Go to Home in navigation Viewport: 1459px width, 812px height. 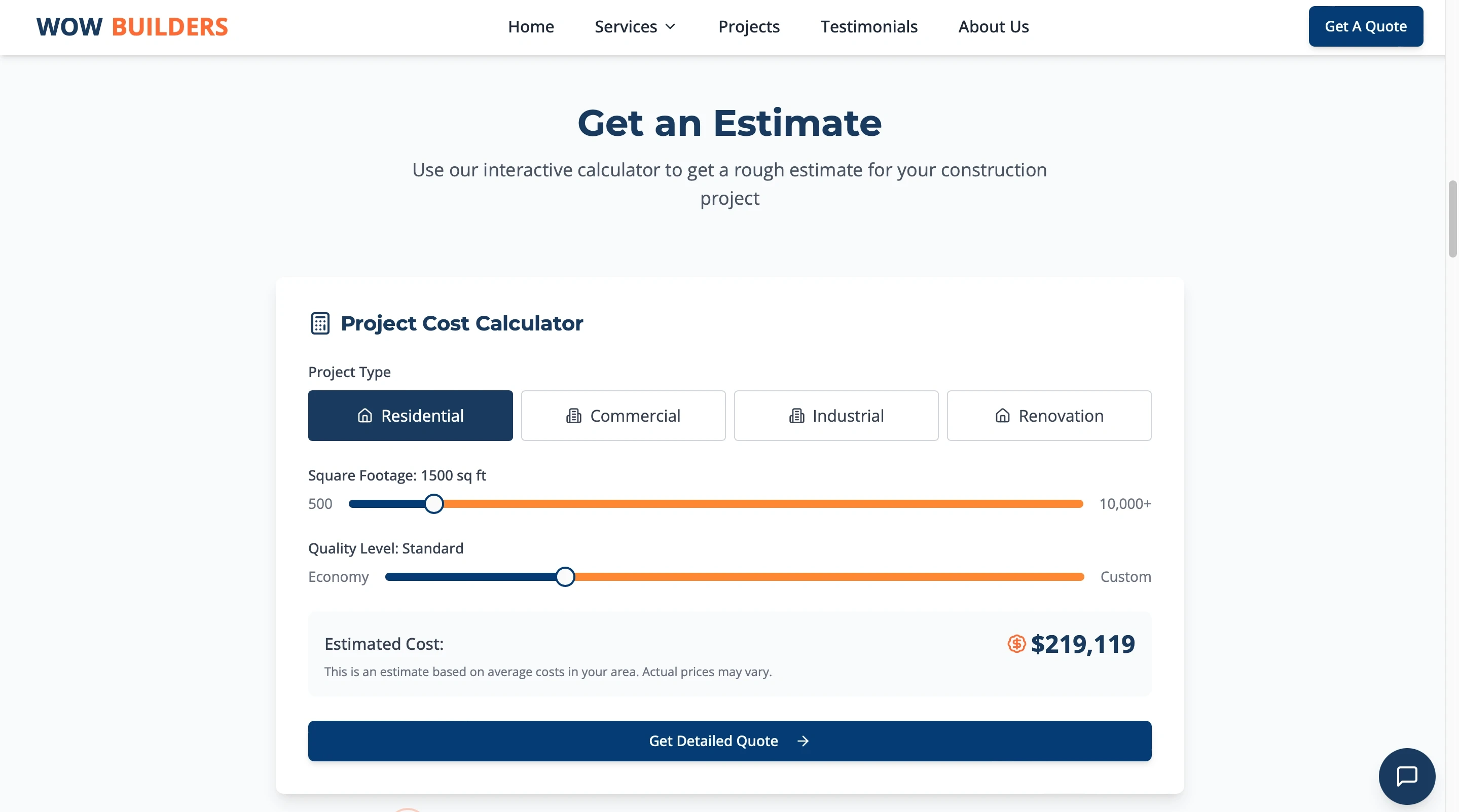pyautogui.click(x=531, y=27)
